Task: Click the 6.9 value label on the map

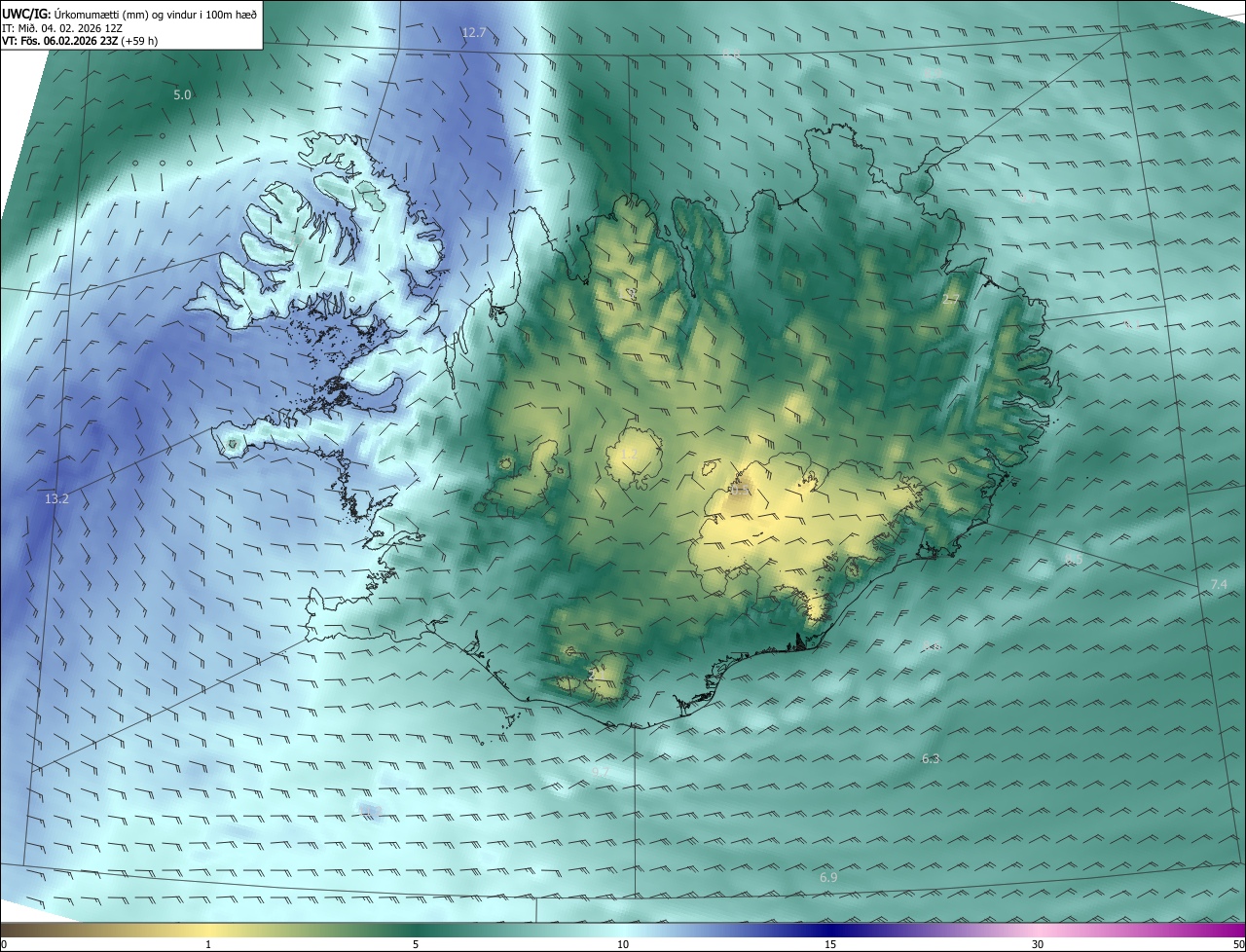Action: (x=828, y=877)
